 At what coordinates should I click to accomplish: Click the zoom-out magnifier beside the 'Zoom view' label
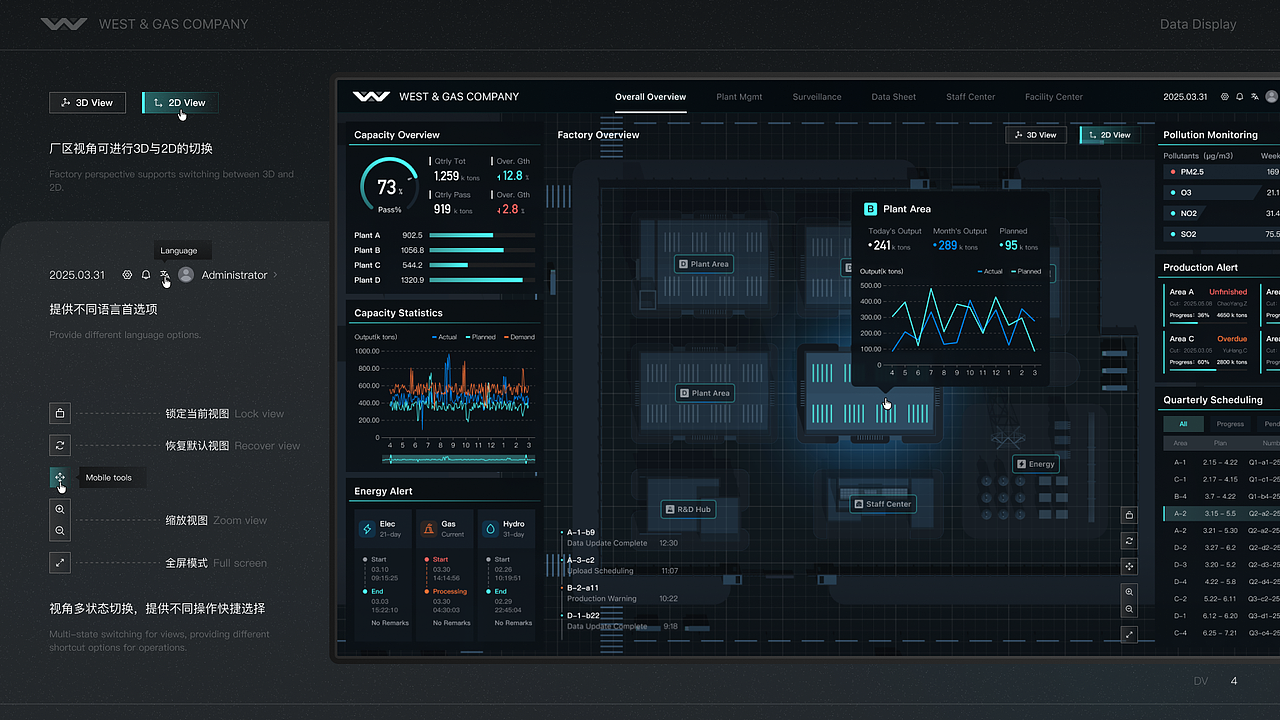click(x=60, y=531)
